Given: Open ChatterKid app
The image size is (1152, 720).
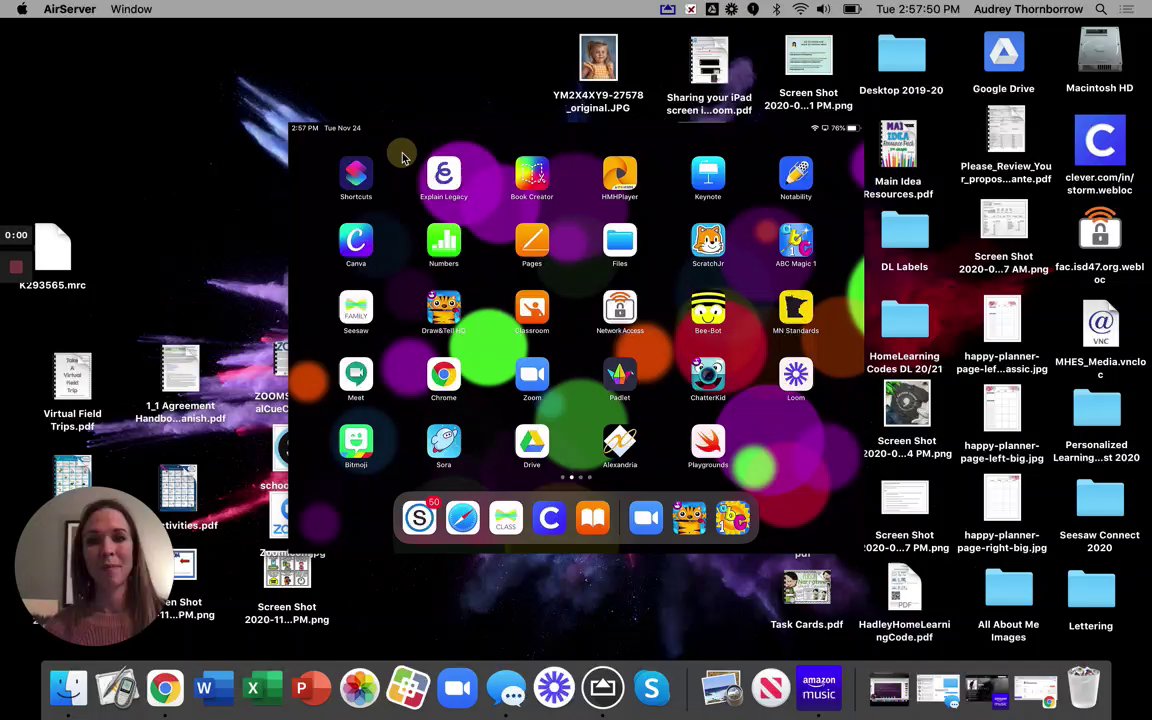Looking at the screenshot, I should click(x=708, y=375).
